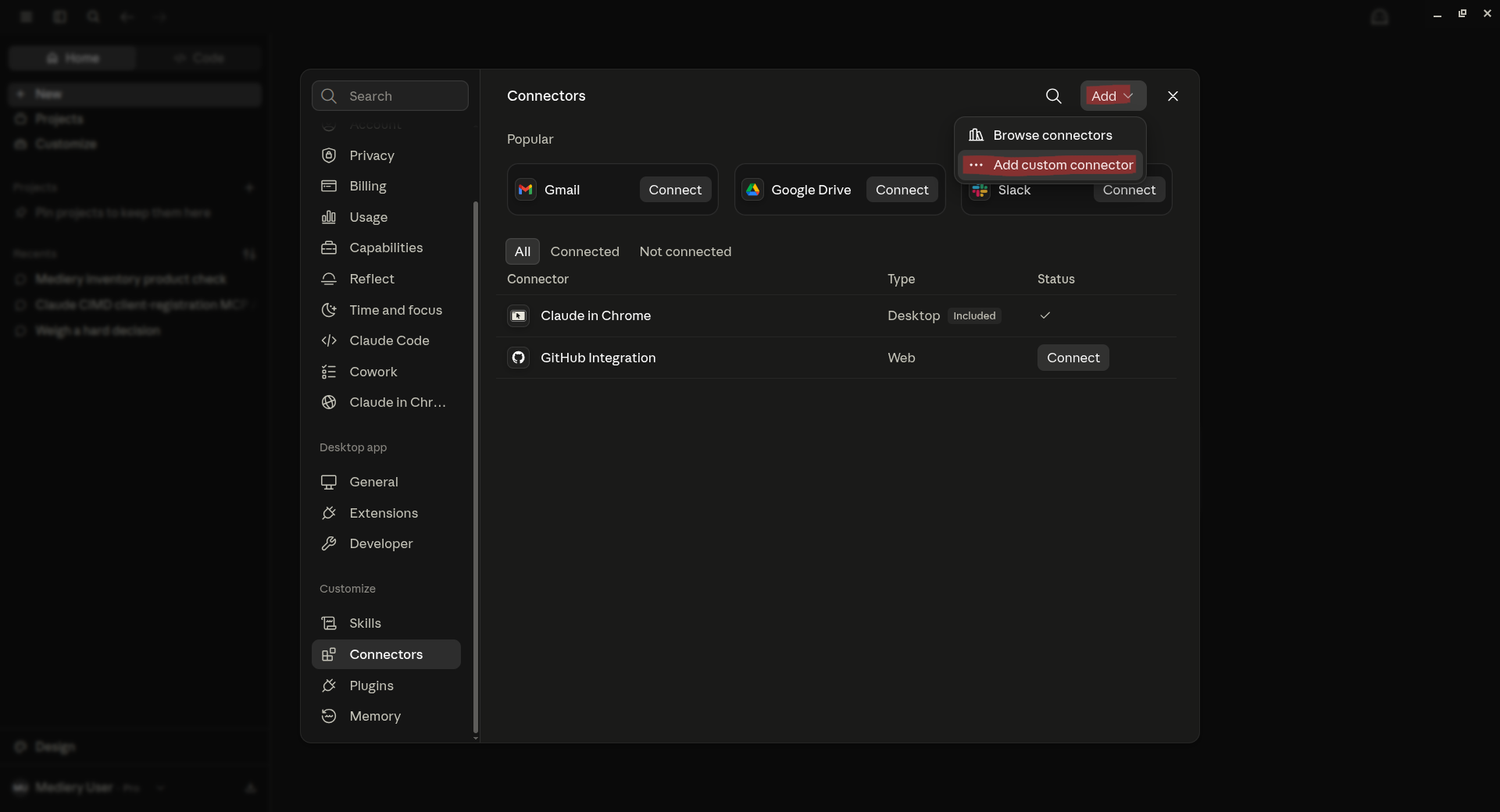
Task: Connect the Google Drive connector
Action: (x=902, y=190)
